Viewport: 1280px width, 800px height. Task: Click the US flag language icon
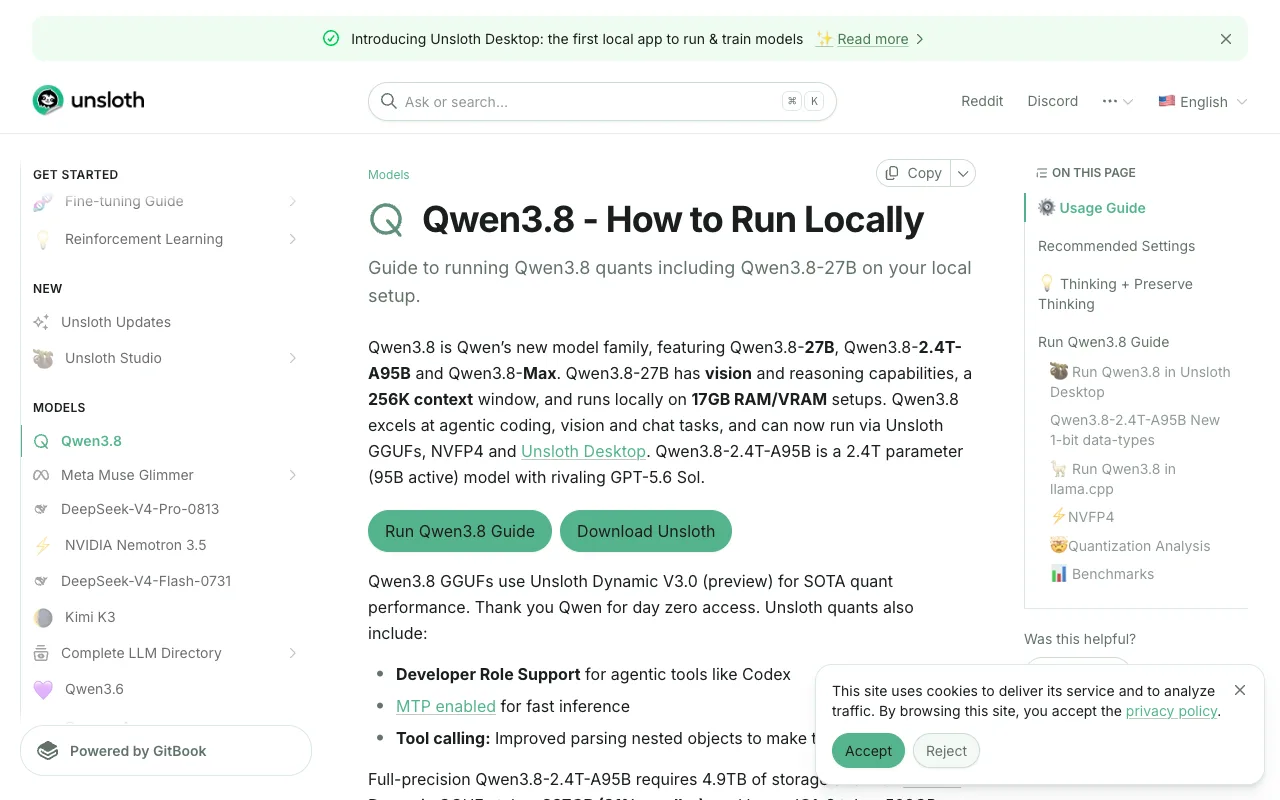tap(1167, 101)
